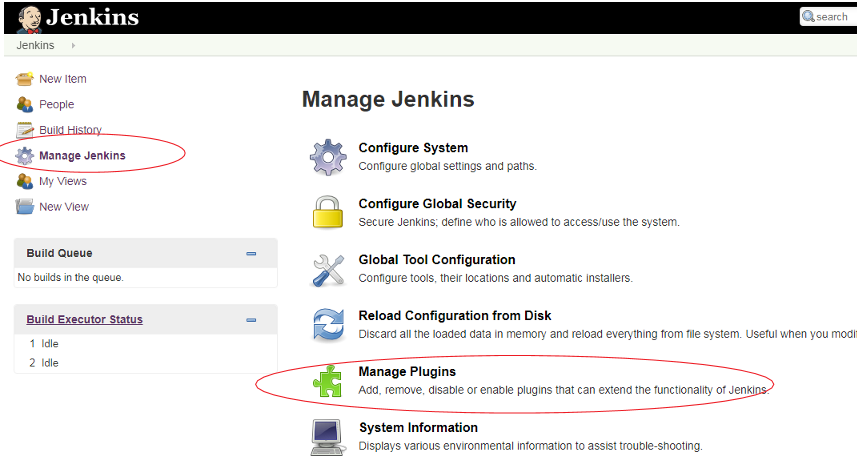The height and width of the screenshot is (468, 857).
Task: Open Global Tool Configuration
Action: click(x=437, y=260)
